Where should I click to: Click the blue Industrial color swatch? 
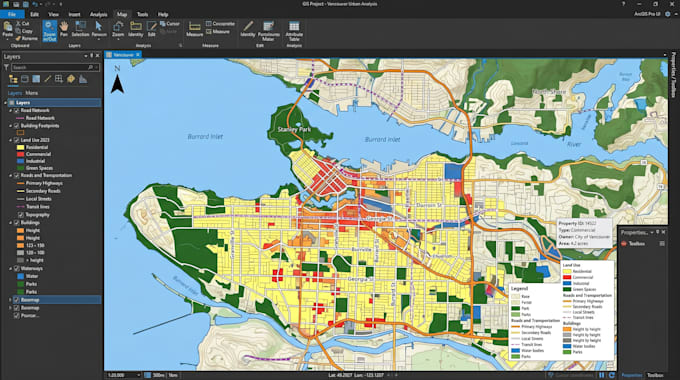pos(20,161)
